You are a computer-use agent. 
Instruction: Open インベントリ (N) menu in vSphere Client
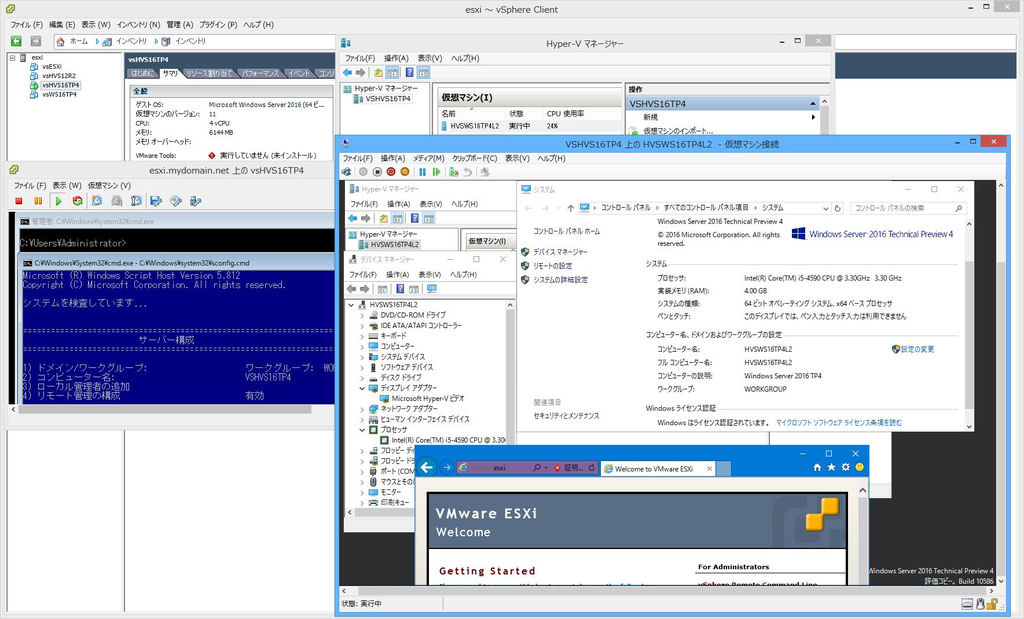coord(138,25)
